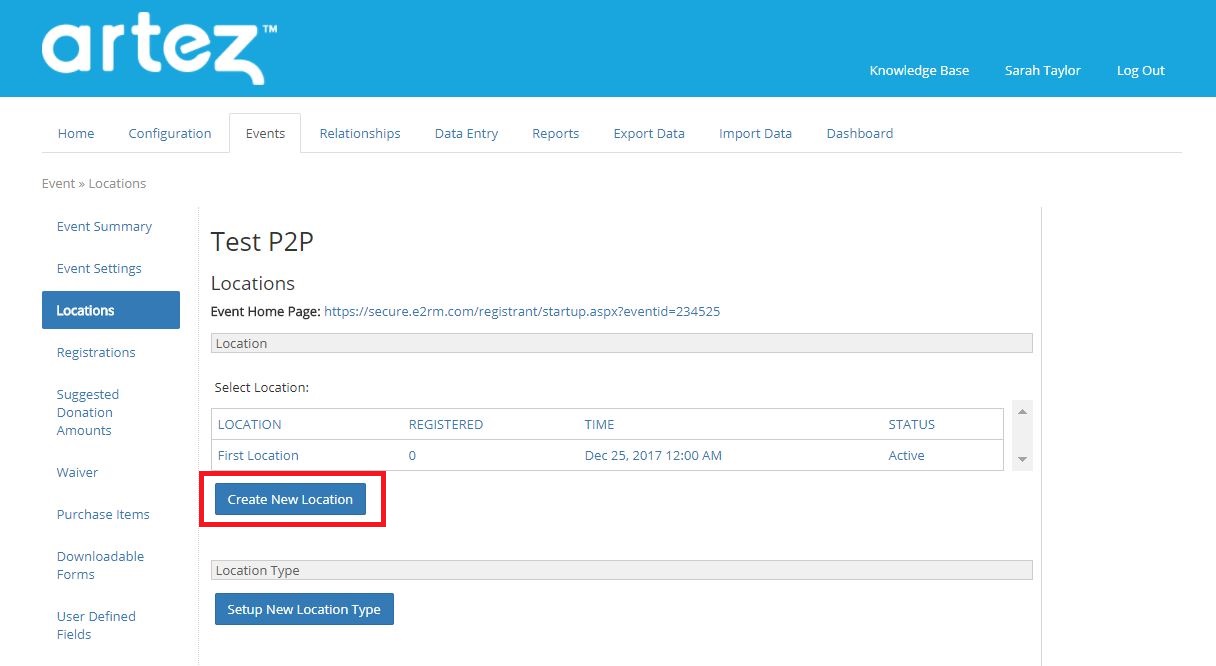
Task: Click the REGISTERED column header
Action: 446,424
